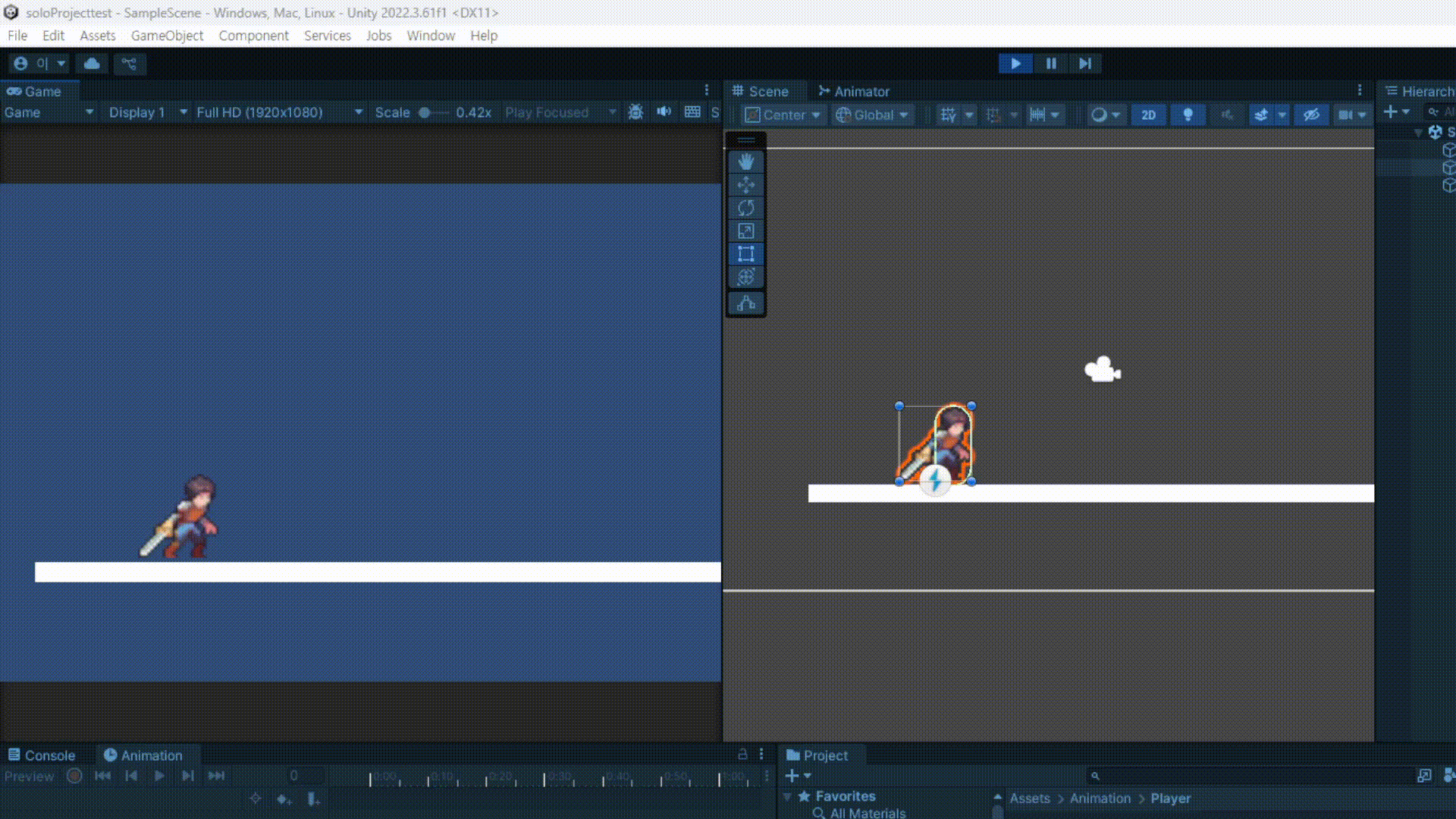Viewport: 1456px width, 819px height.
Task: Toggle scene lighting bulb button
Action: [1188, 115]
